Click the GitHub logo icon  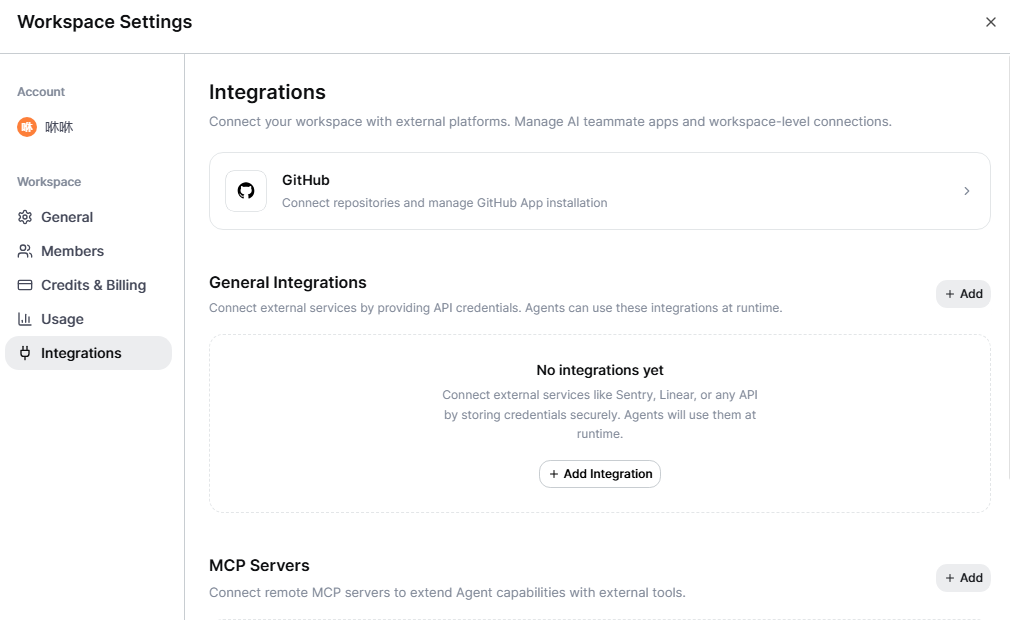(x=245, y=191)
